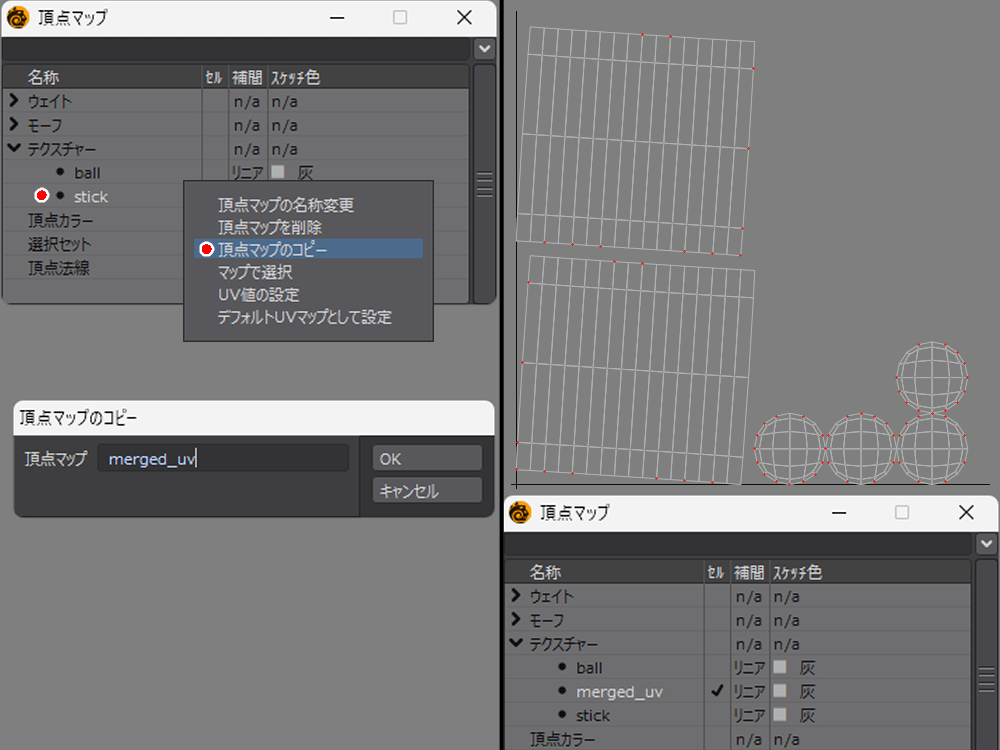Click the grip handle on top panel scrollbar
1000x750 pixels.
click(x=485, y=184)
